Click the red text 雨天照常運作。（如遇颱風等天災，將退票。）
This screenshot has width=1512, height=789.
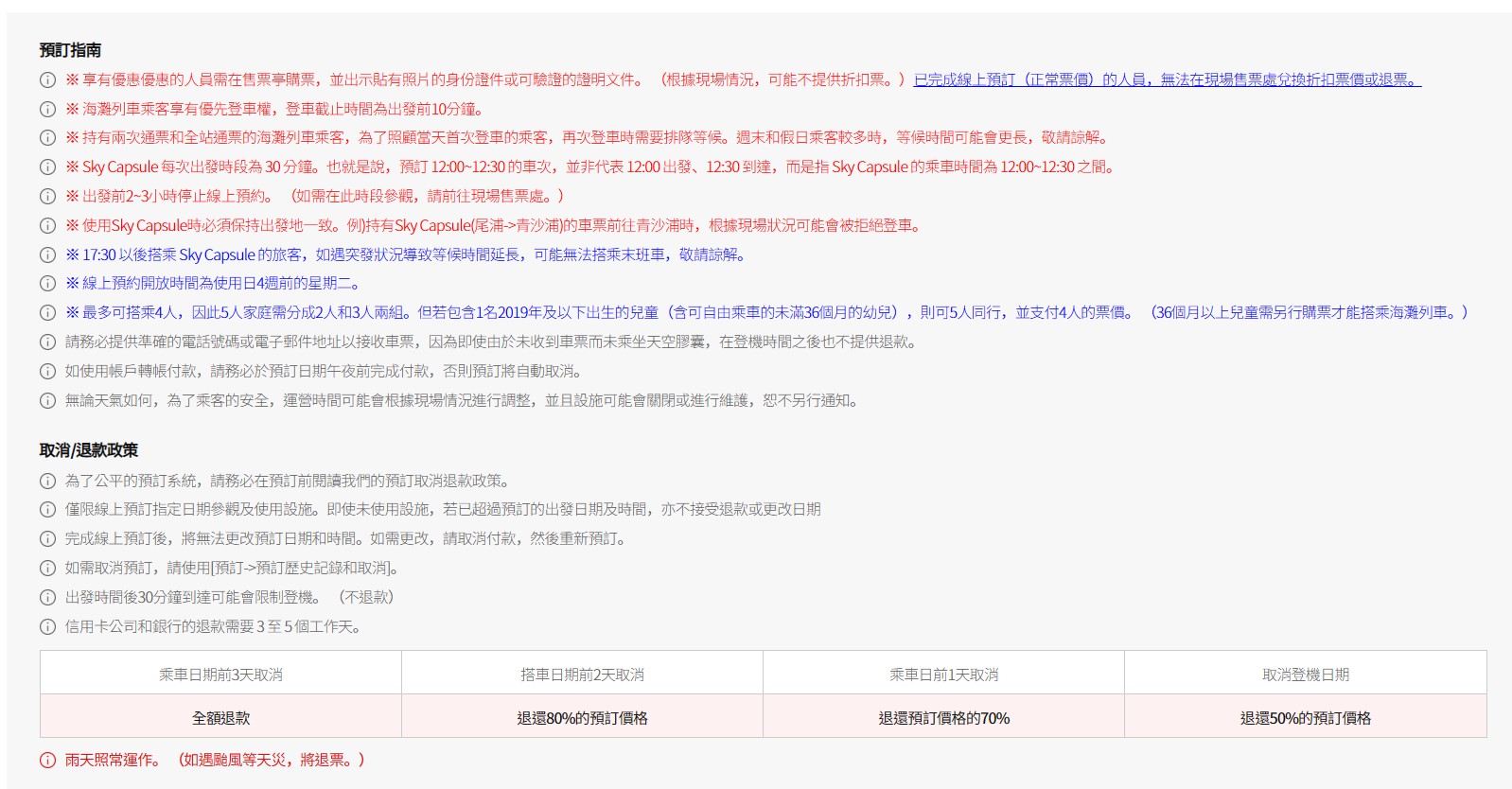point(215,761)
